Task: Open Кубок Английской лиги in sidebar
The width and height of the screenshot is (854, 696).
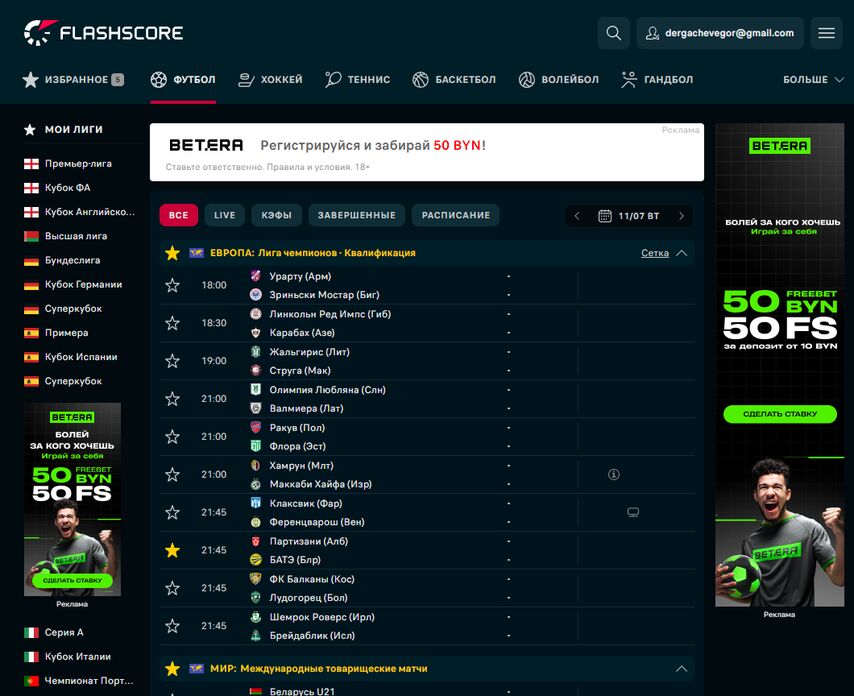Action: [x=89, y=212]
